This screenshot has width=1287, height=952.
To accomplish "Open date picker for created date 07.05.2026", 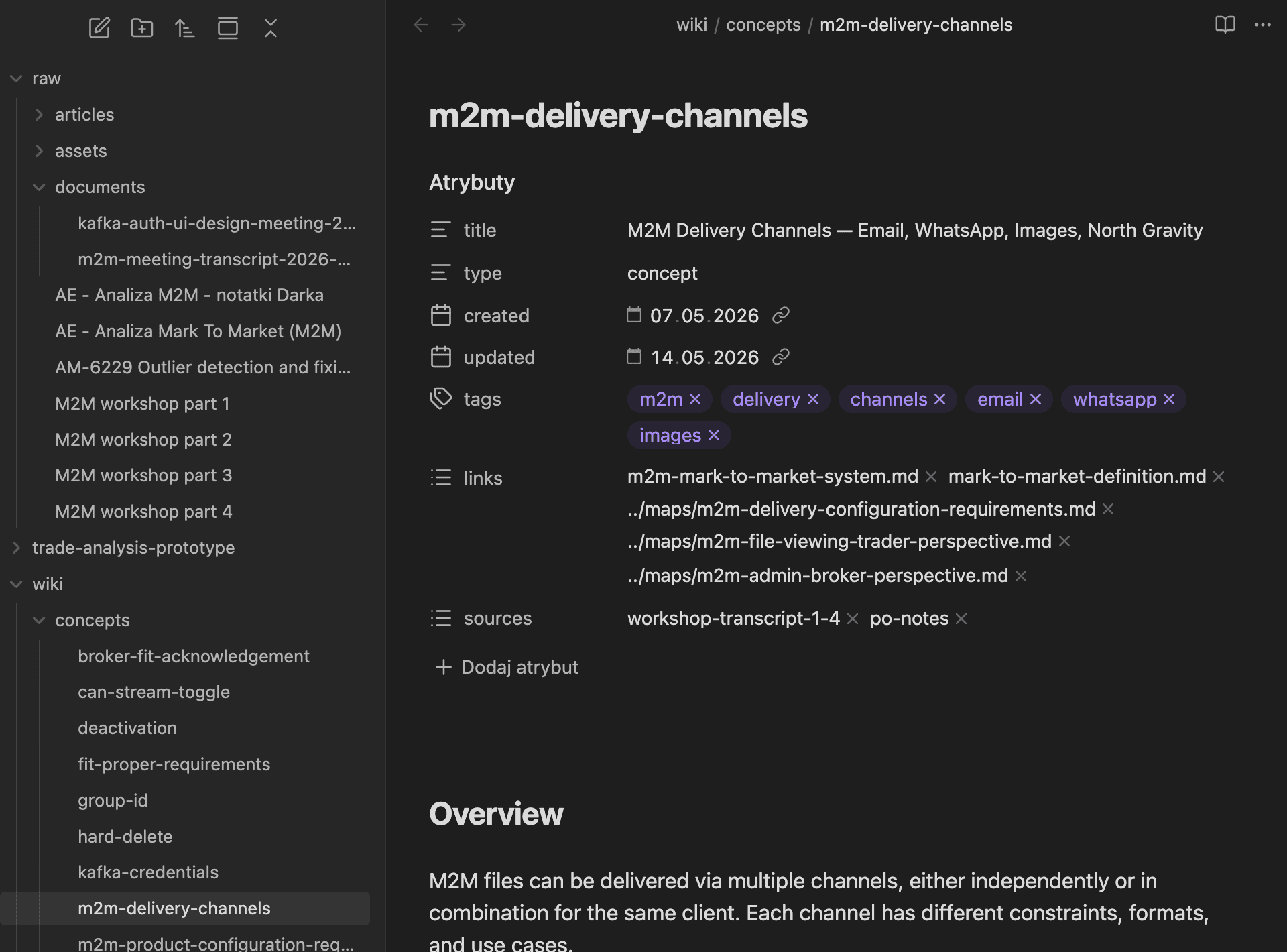I will click(x=634, y=314).
